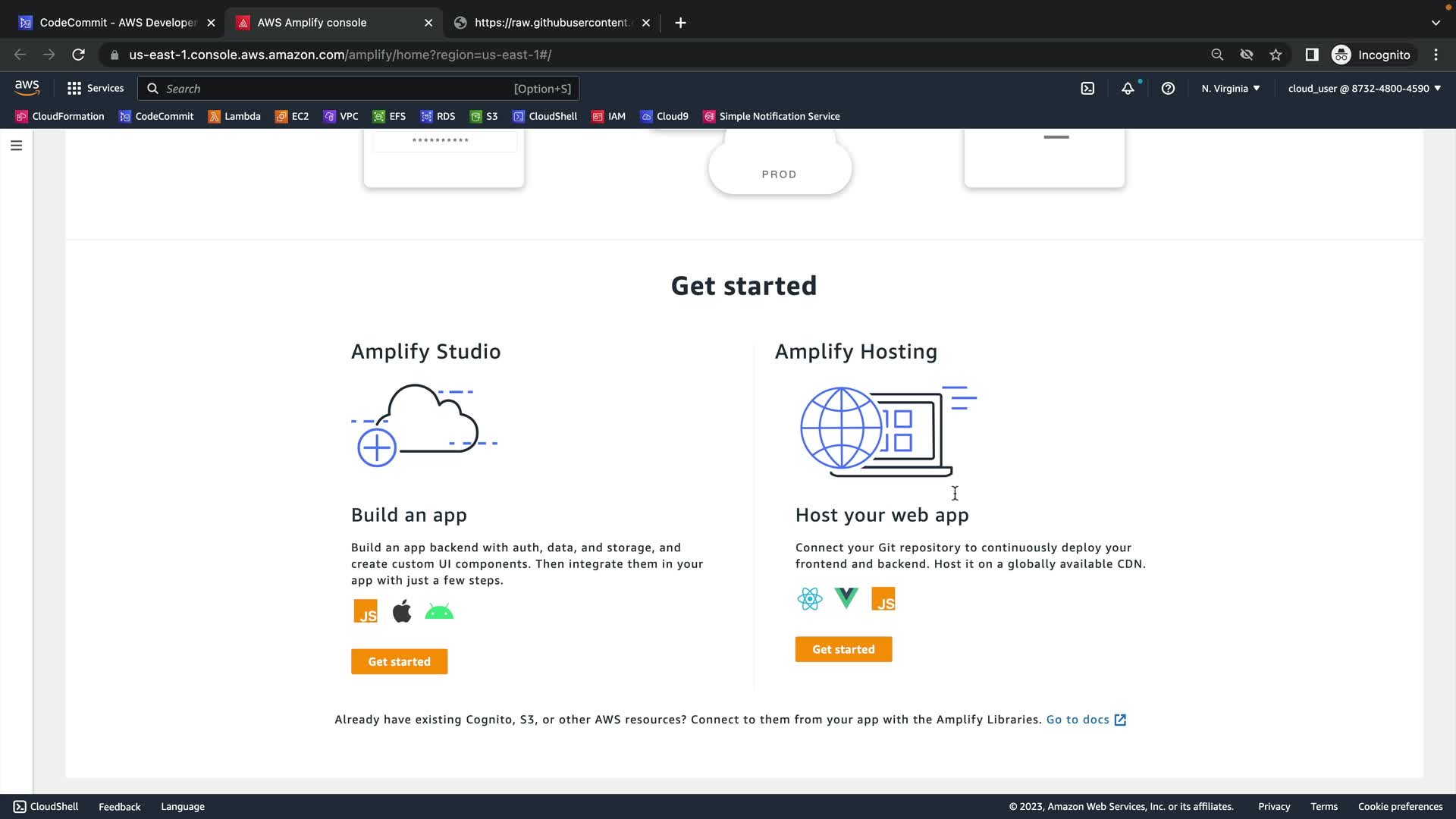This screenshot has height=819, width=1456.
Task: Click the help question mark icon
Action: 1168,89
